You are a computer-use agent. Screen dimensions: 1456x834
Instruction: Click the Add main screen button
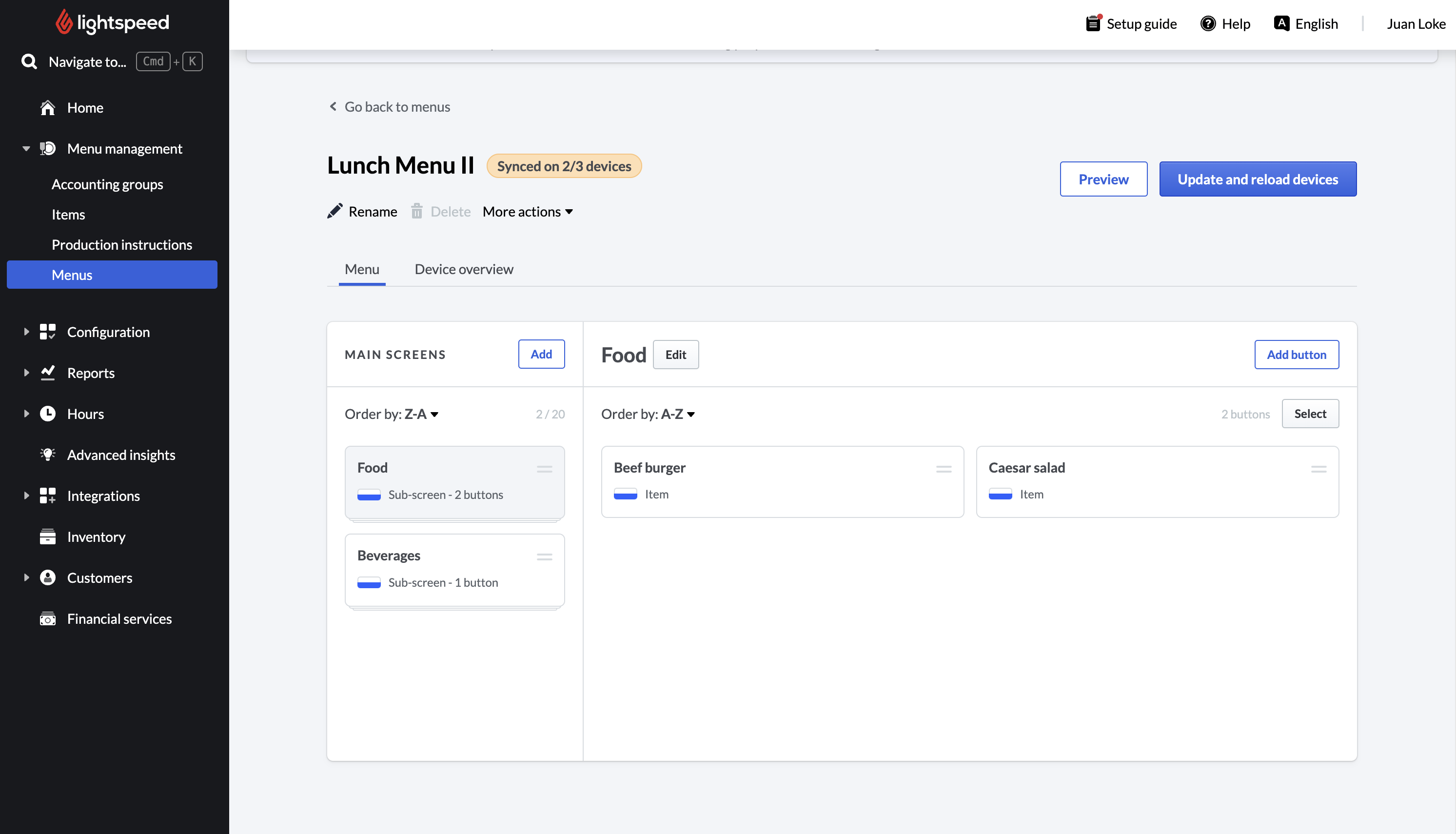point(541,354)
